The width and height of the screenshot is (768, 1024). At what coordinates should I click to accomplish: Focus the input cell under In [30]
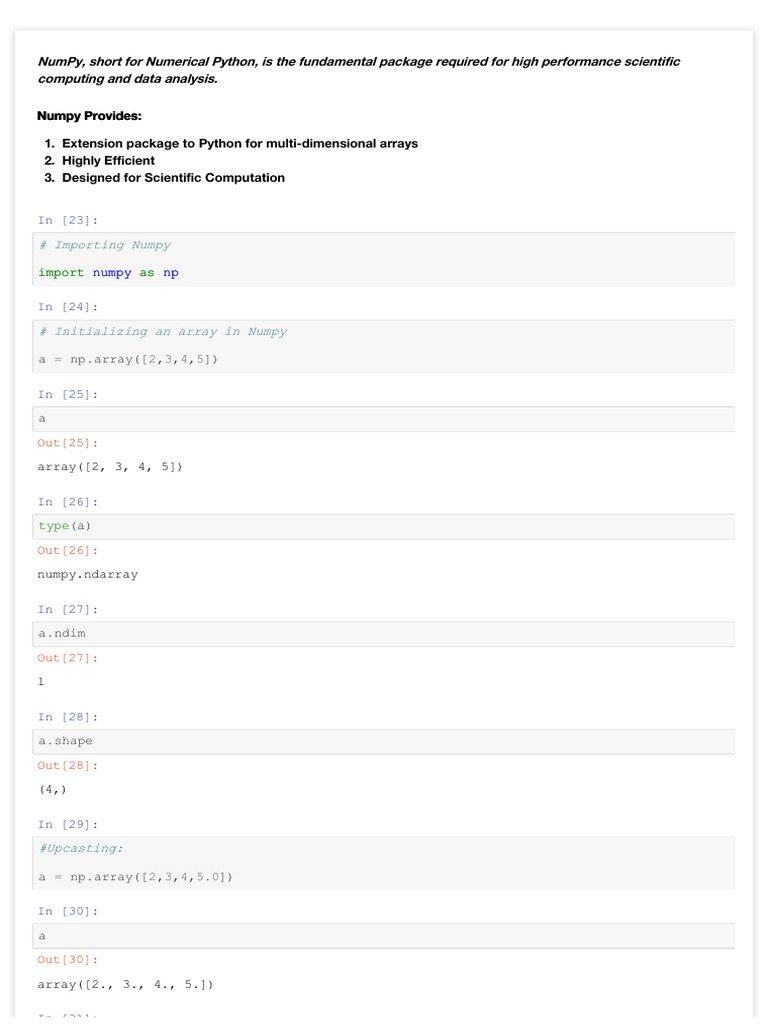384,936
